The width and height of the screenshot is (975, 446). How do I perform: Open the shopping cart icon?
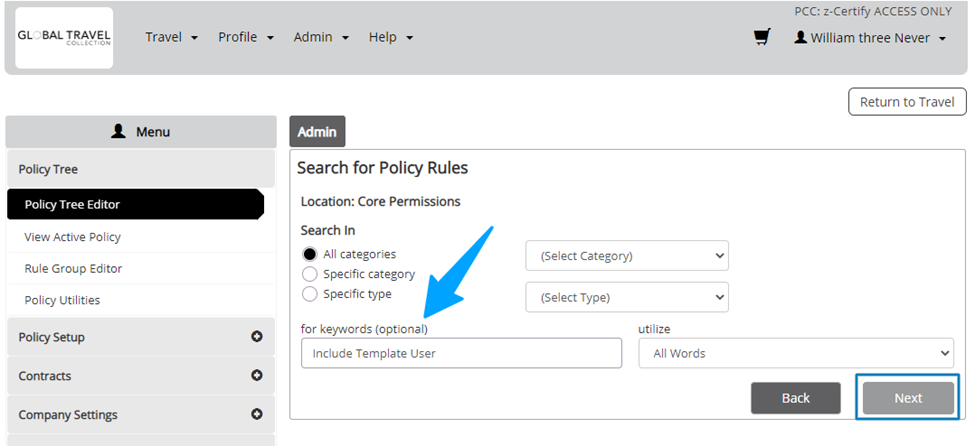pyautogui.click(x=762, y=37)
